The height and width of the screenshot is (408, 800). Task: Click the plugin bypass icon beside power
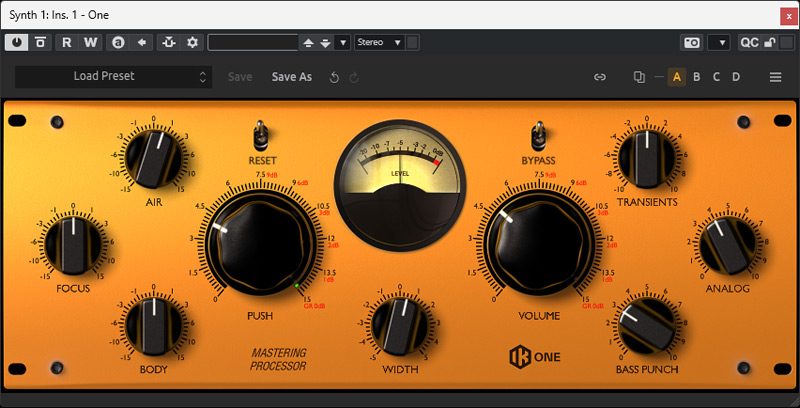pyautogui.click(x=39, y=42)
